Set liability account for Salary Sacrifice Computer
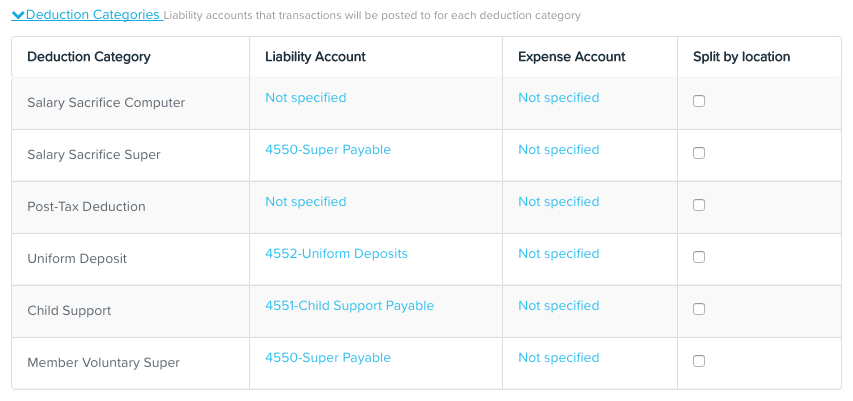 (x=306, y=98)
